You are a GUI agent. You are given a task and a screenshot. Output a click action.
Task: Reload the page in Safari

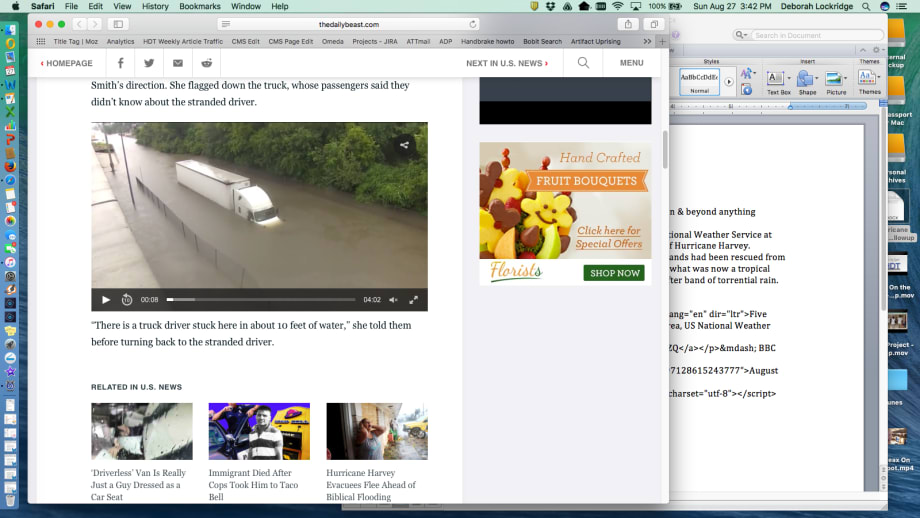click(x=472, y=24)
